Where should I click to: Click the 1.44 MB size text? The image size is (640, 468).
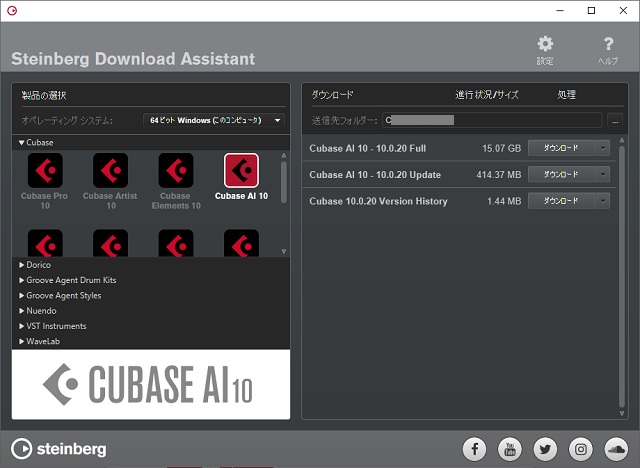[x=504, y=201]
